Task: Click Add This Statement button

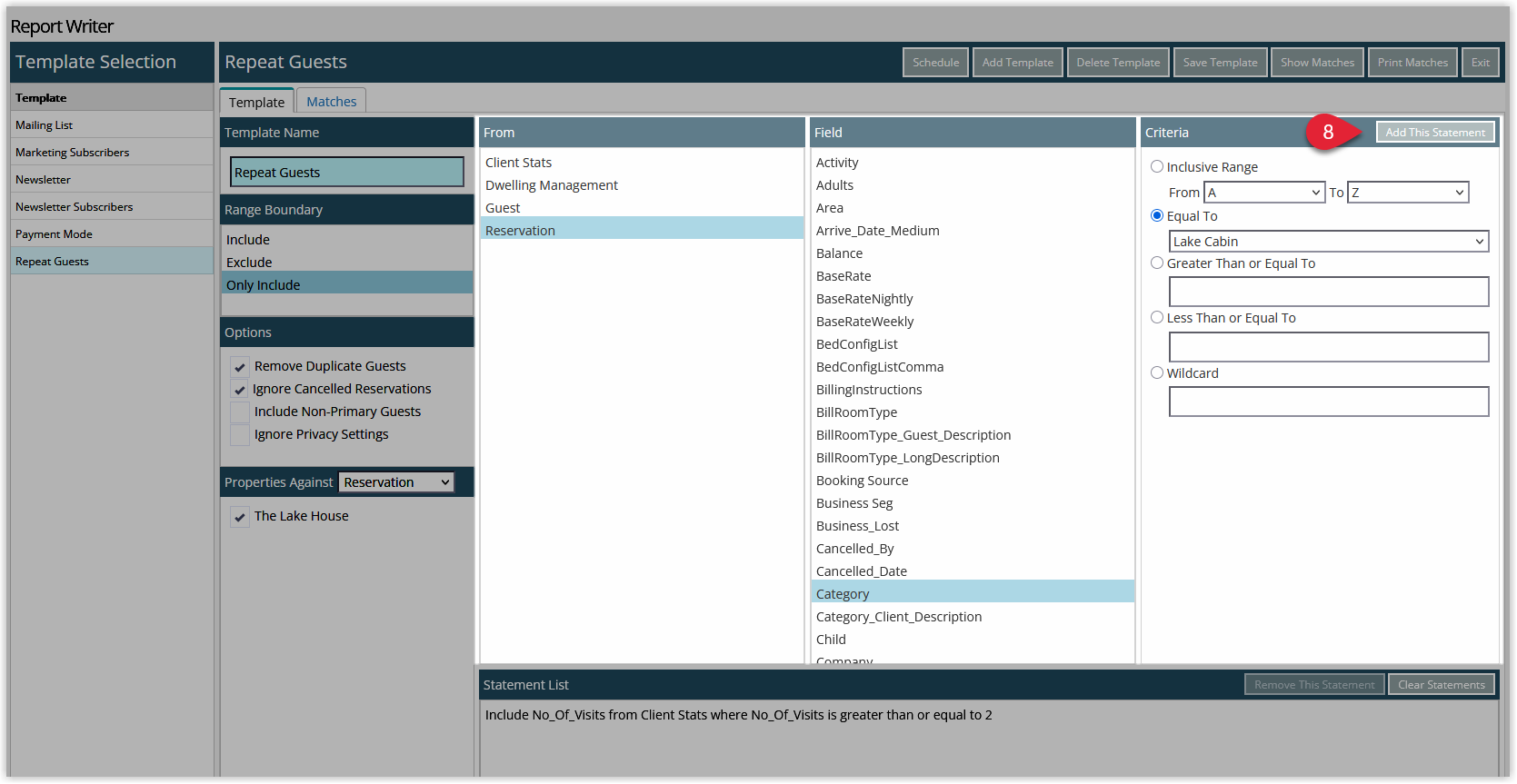Action: pyautogui.click(x=1435, y=133)
